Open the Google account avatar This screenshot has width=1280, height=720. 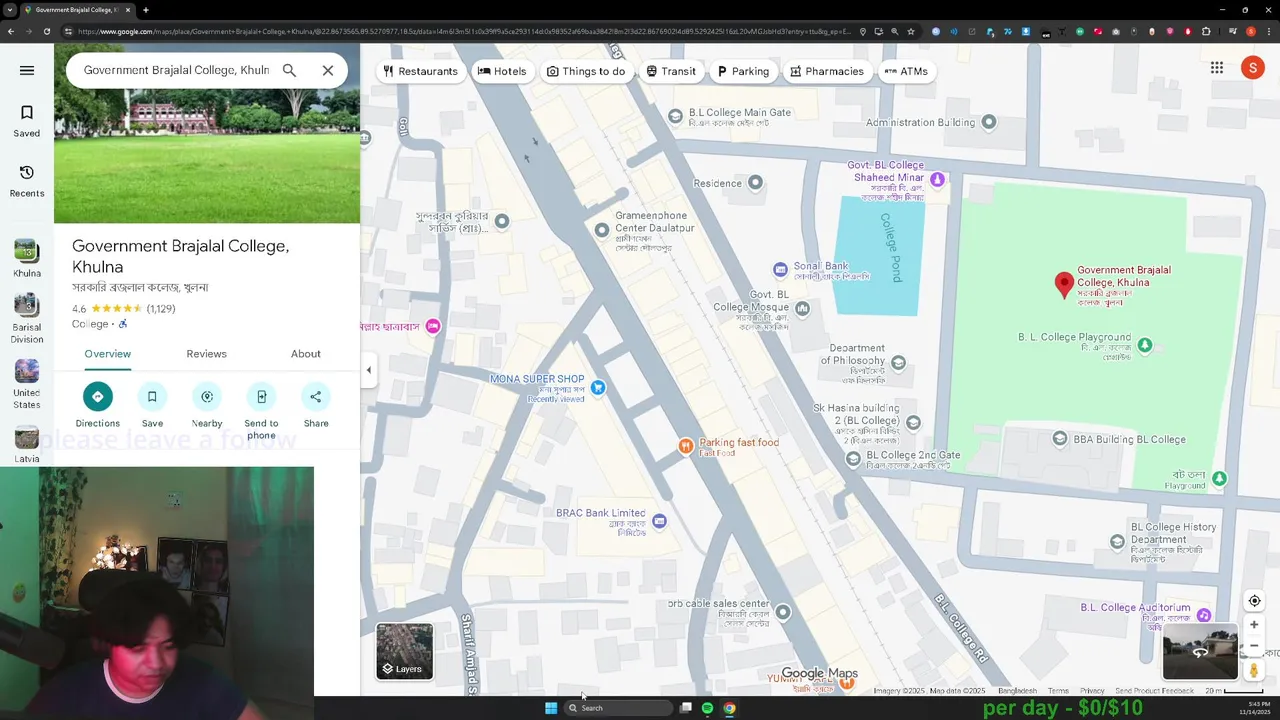click(x=1252, y=68)
